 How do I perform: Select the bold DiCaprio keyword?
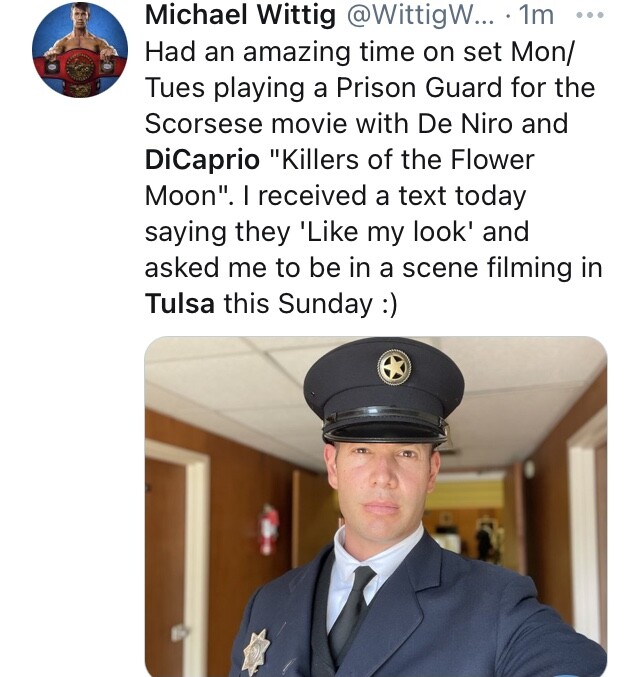(x=202, y=160)
